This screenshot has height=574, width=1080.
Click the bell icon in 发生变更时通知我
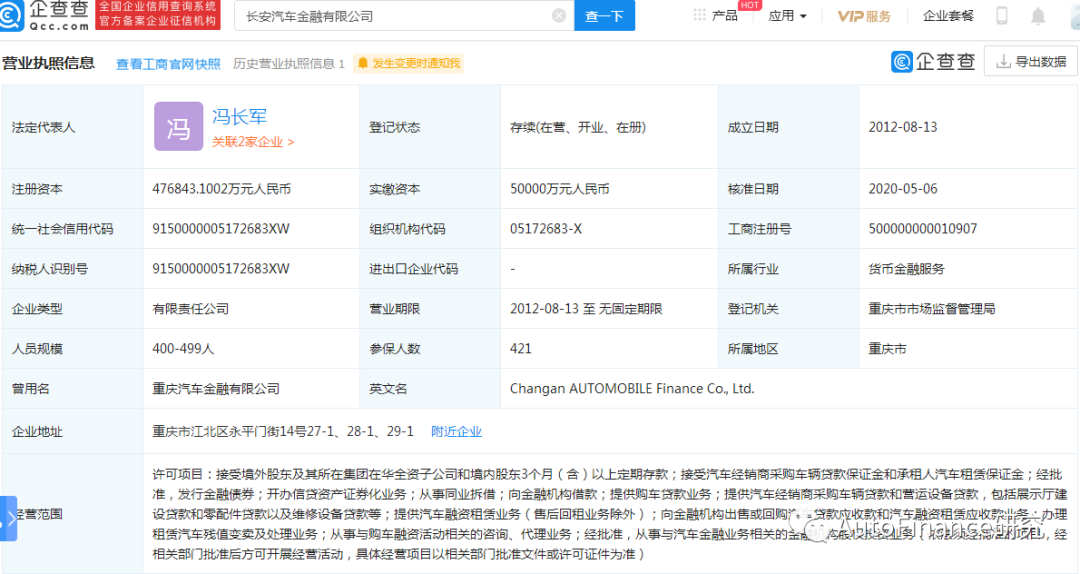click(363, 63)
